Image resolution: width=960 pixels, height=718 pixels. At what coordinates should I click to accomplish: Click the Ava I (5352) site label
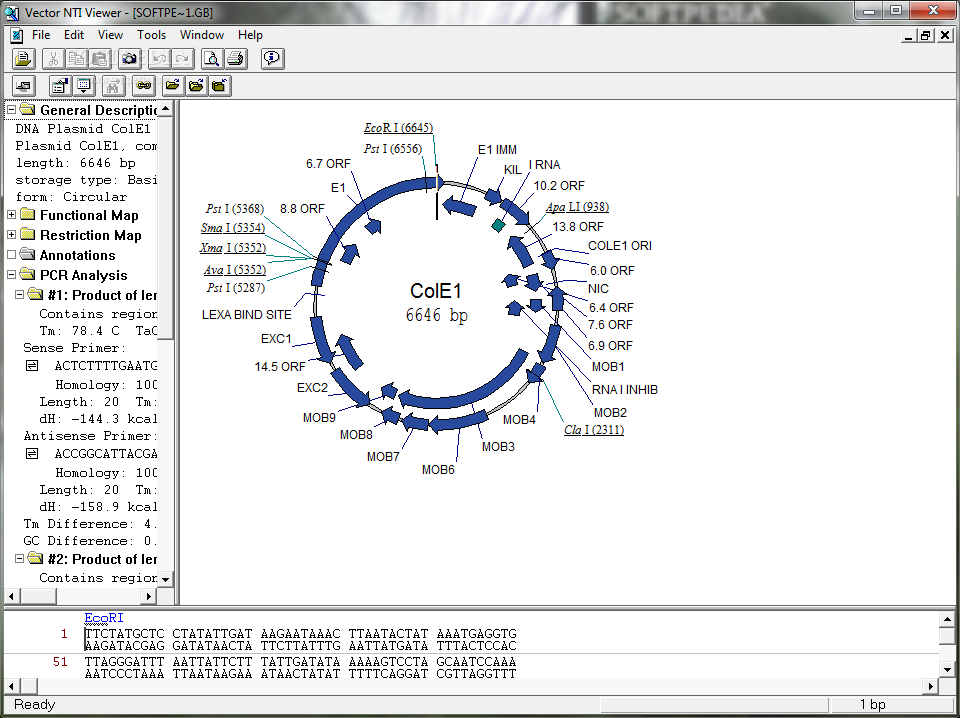[235, 270]
